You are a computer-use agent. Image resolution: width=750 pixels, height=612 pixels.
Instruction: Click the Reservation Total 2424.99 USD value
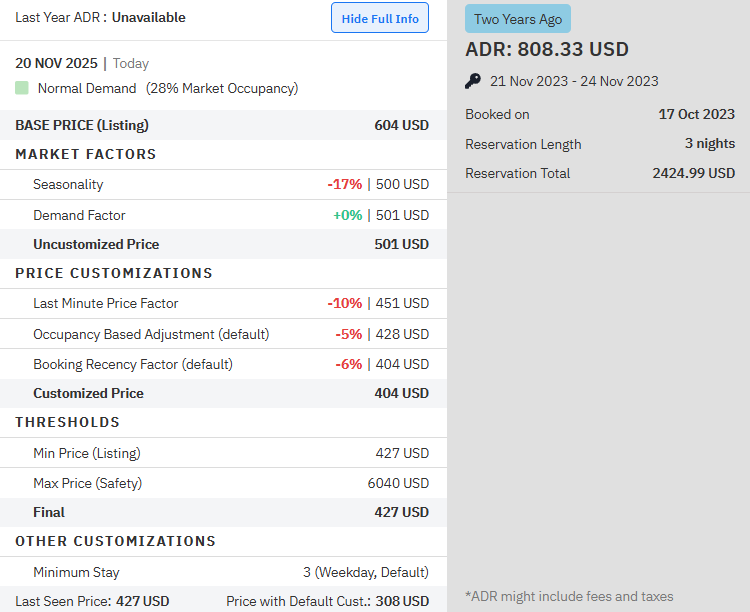[x=693, y=173]
